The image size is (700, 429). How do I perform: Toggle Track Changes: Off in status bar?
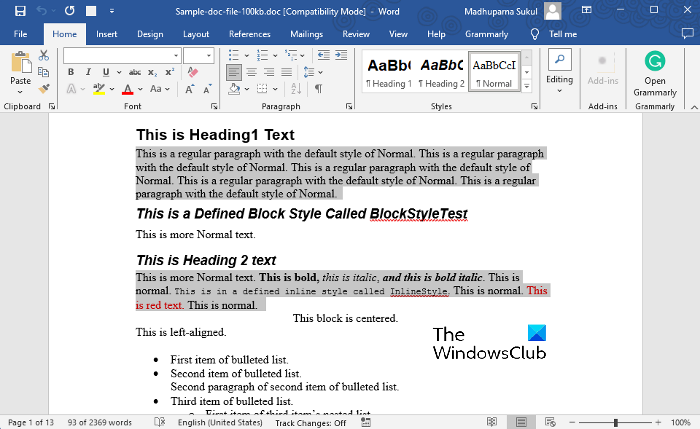click(311, 423)
